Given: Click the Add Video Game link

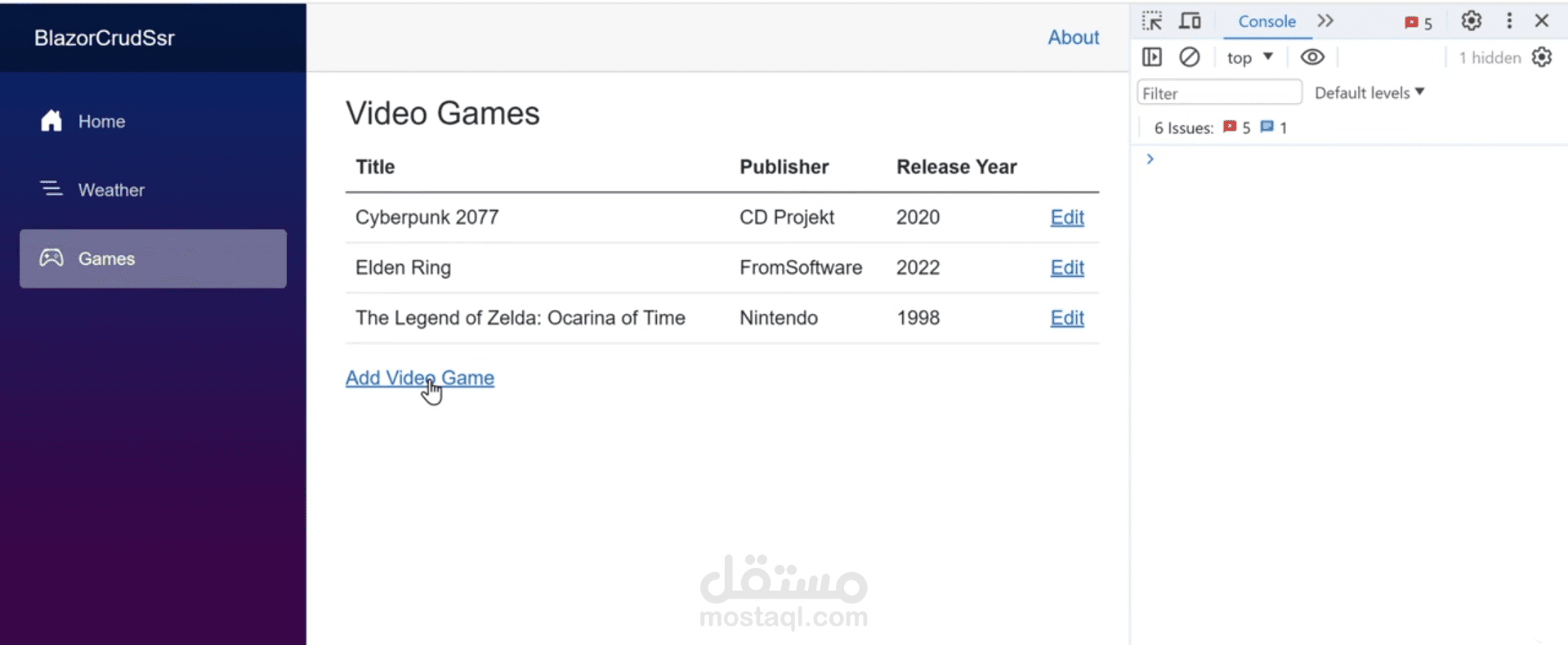Looking at the screenshot, I should click(x=419, y=378).
